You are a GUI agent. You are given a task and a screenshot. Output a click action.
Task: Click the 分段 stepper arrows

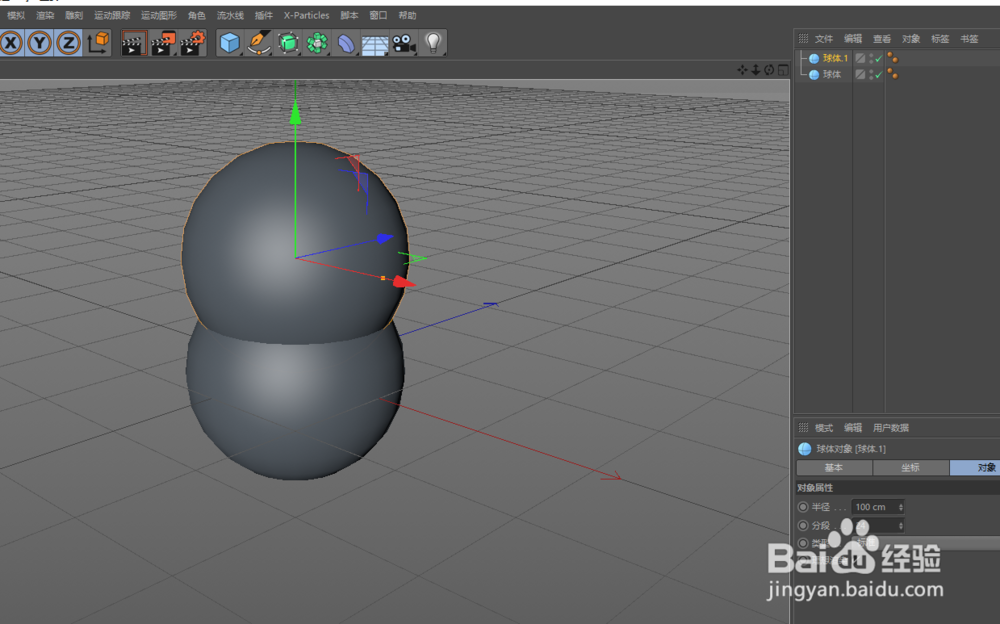(x=901, y=526)
